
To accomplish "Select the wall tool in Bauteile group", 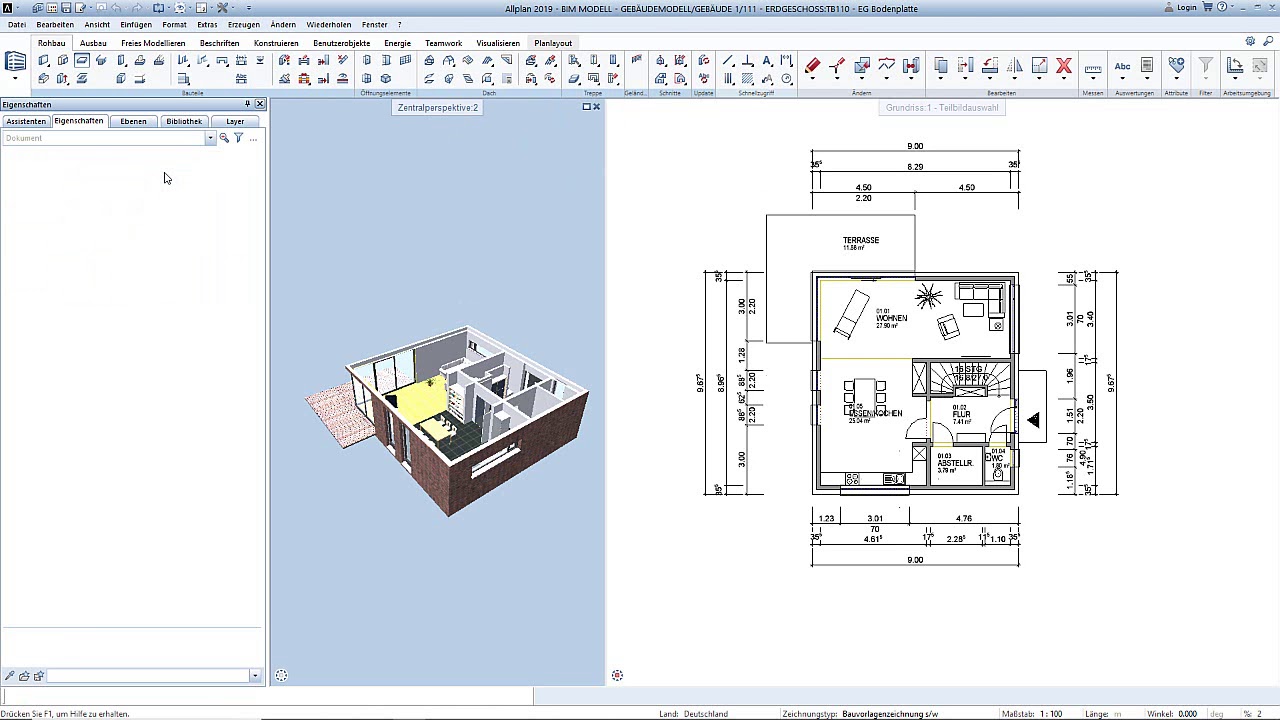I will click(x=43, y=61).
